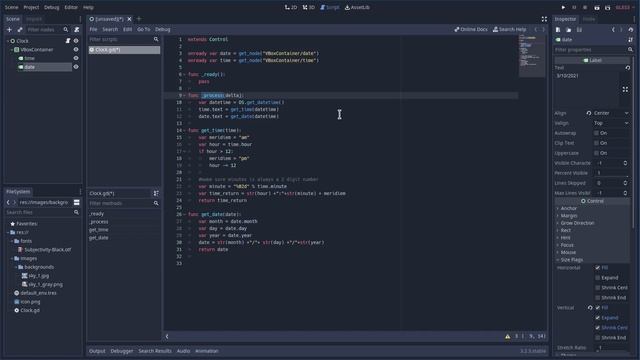Viewport: 640px width, 360px height.
Task: Play the project
Action: pyautogui.click(x=563, y=7)
